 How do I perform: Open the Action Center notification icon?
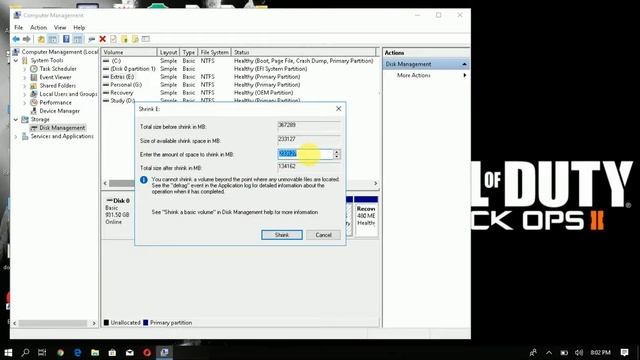point(624,352)
